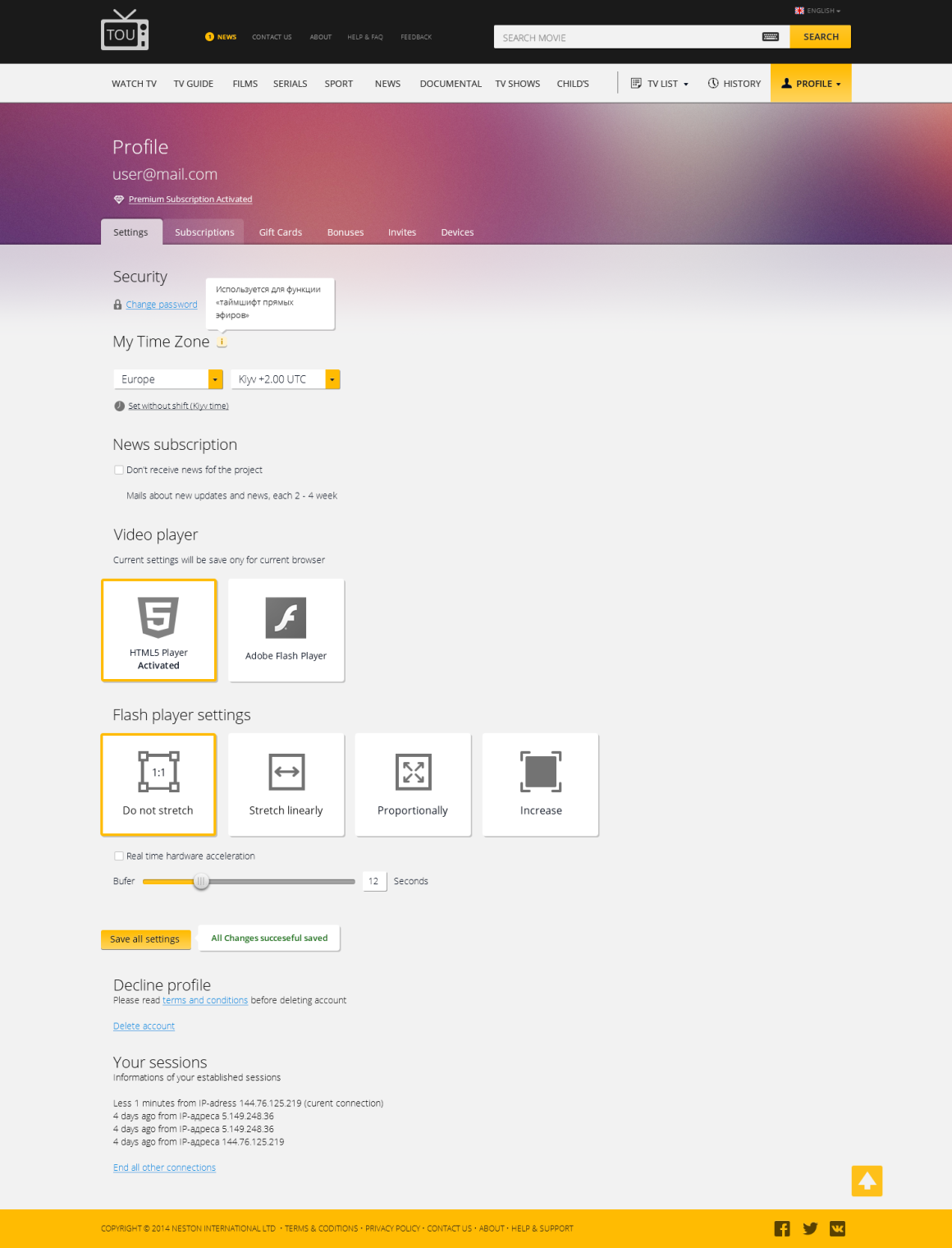Open the ENGLISH language selector

point(818,11)
